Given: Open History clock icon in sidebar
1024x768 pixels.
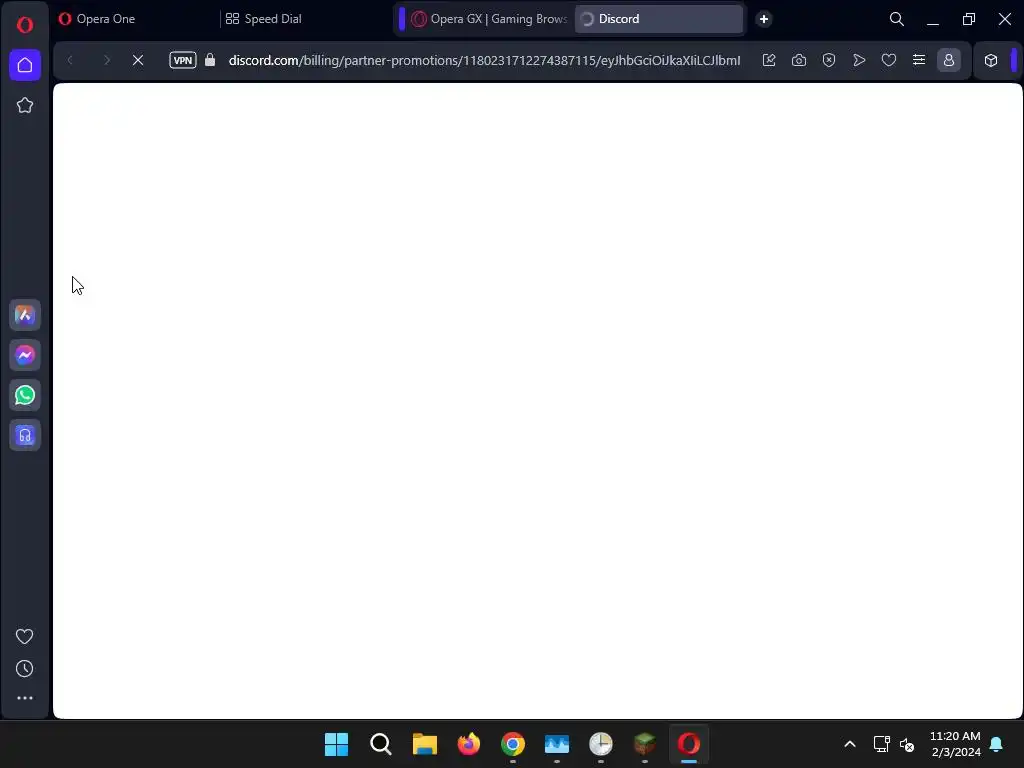Looking at the screenshot, I should pos(25,668).
